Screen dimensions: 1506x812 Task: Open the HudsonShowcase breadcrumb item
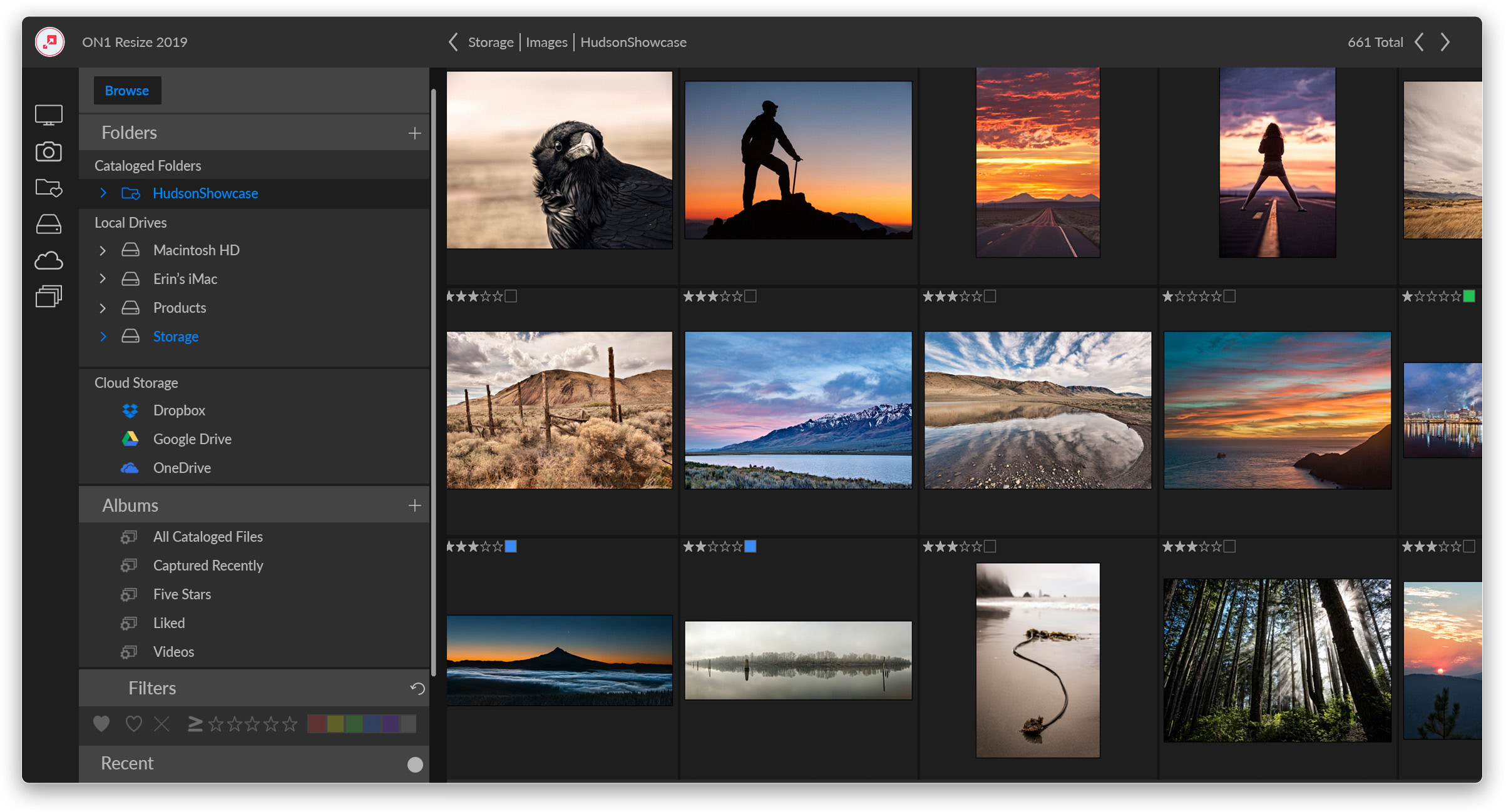633,42
